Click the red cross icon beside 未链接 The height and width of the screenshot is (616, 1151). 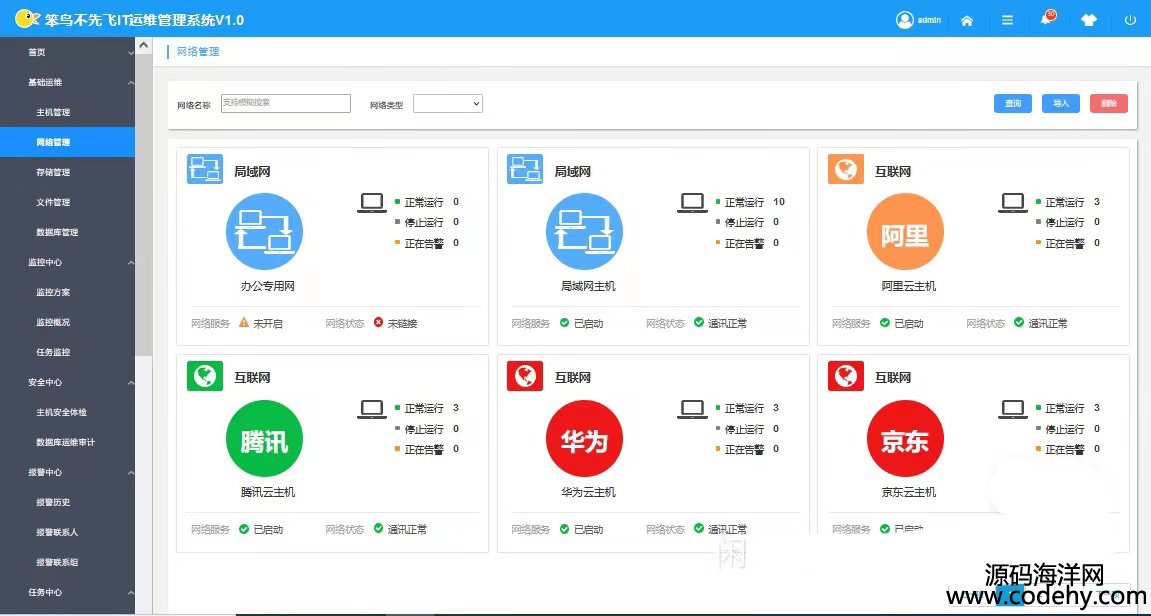click(x=378, y=322)
